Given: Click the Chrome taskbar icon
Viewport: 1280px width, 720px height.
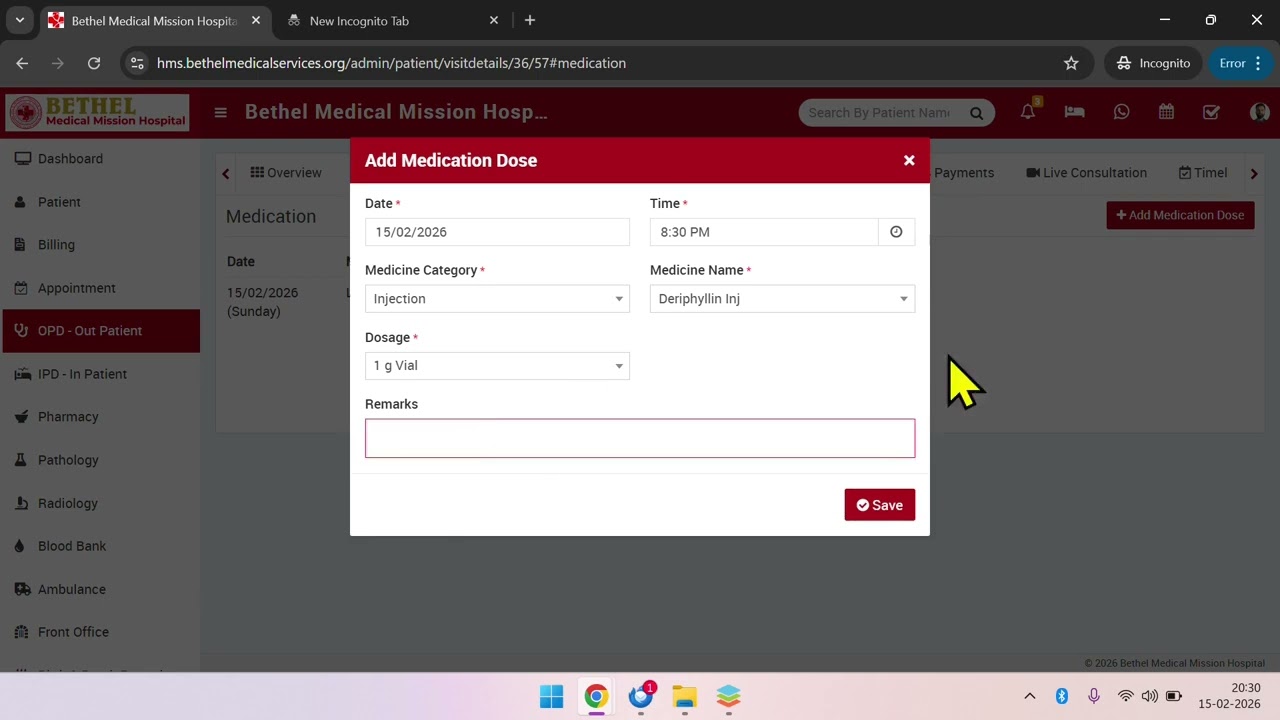Looking at the screenshot, I should click(x=596, y=697).
